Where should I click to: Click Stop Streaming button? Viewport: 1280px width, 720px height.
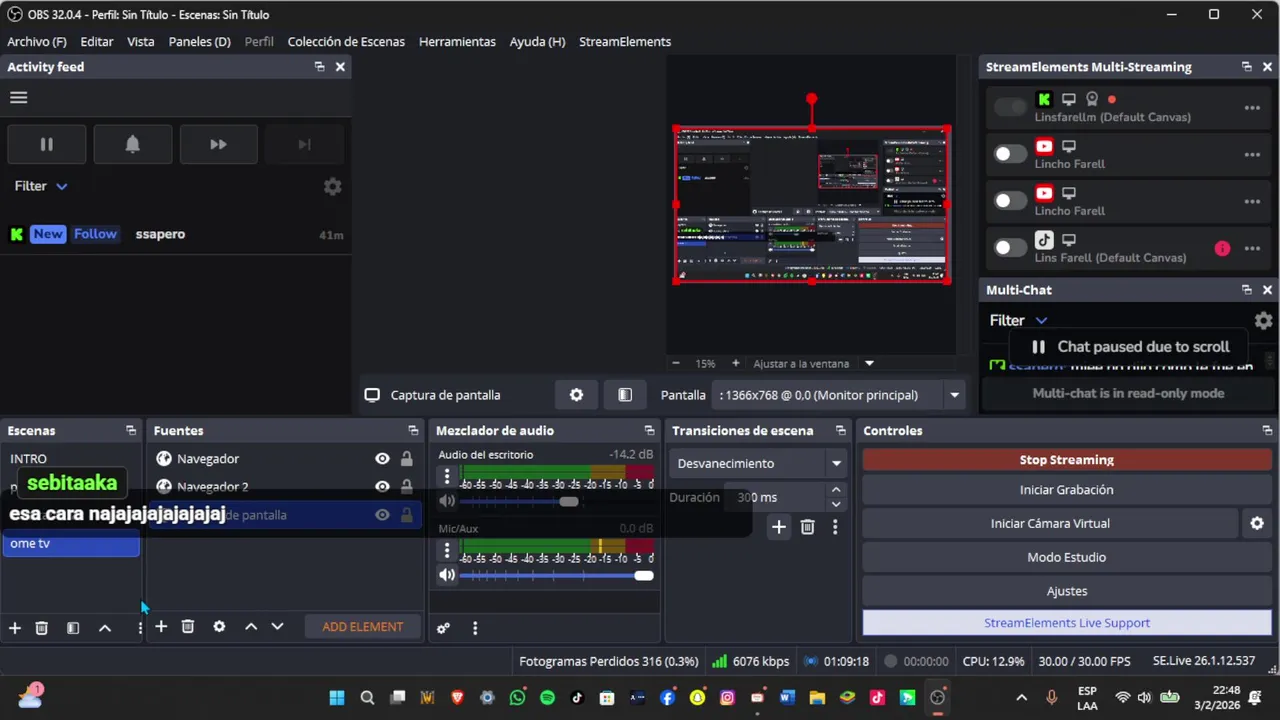click(x=1067, y=460)
